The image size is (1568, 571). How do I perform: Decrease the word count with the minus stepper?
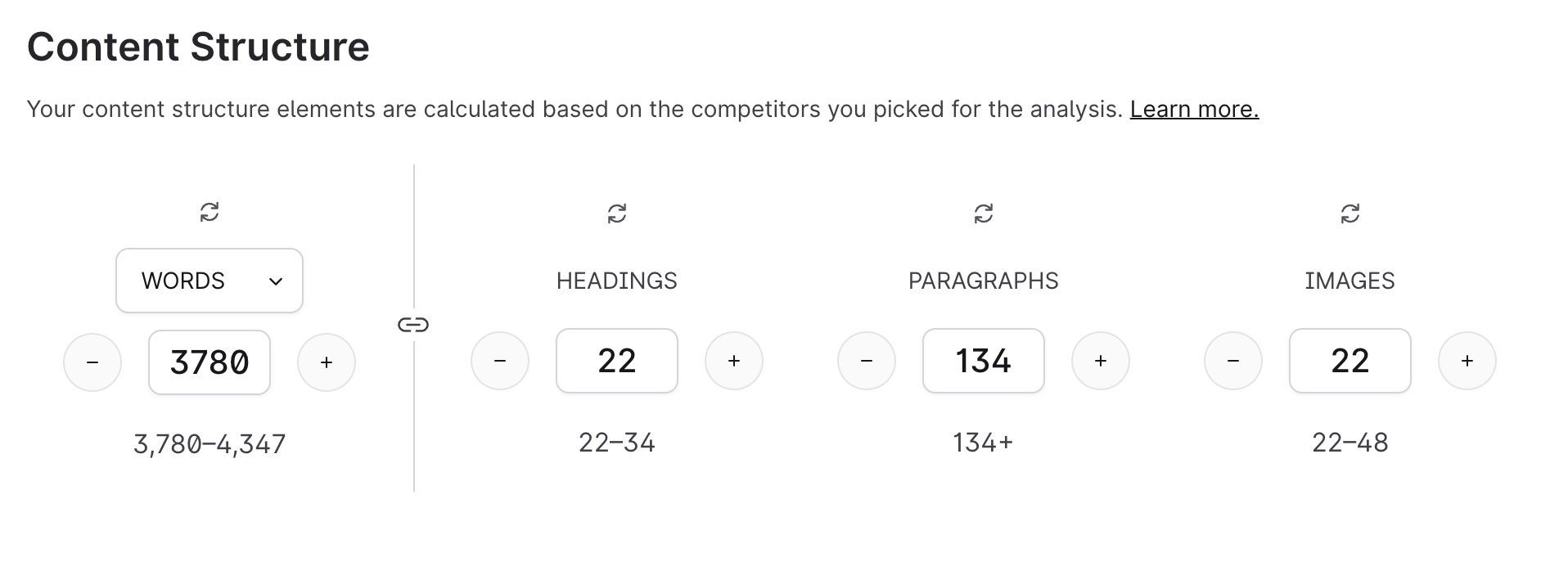point(92,362)
